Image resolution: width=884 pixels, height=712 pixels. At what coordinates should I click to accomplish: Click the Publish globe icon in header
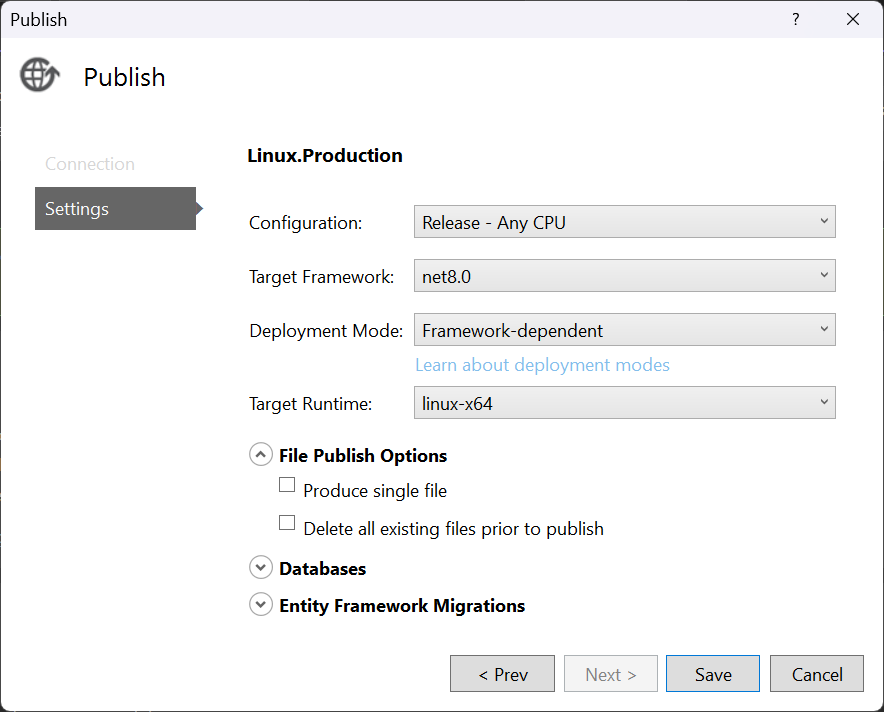[40, 76]
